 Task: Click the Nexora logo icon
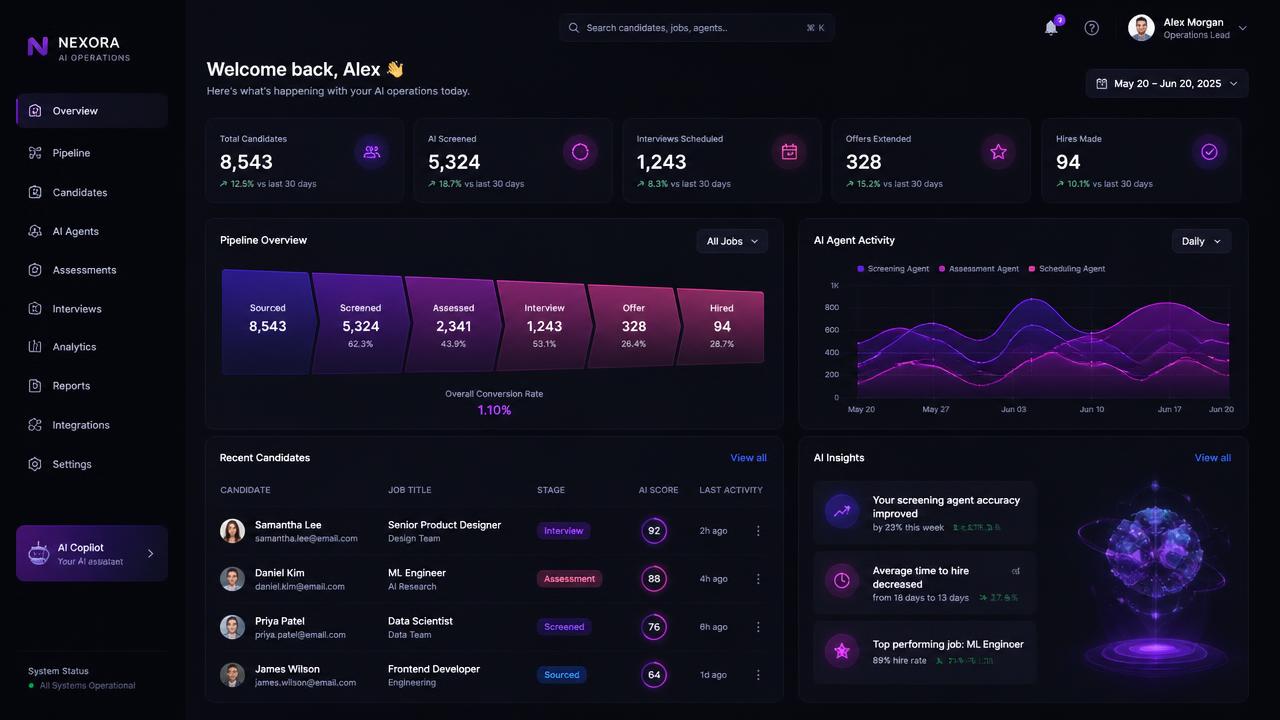coord(38,46)
